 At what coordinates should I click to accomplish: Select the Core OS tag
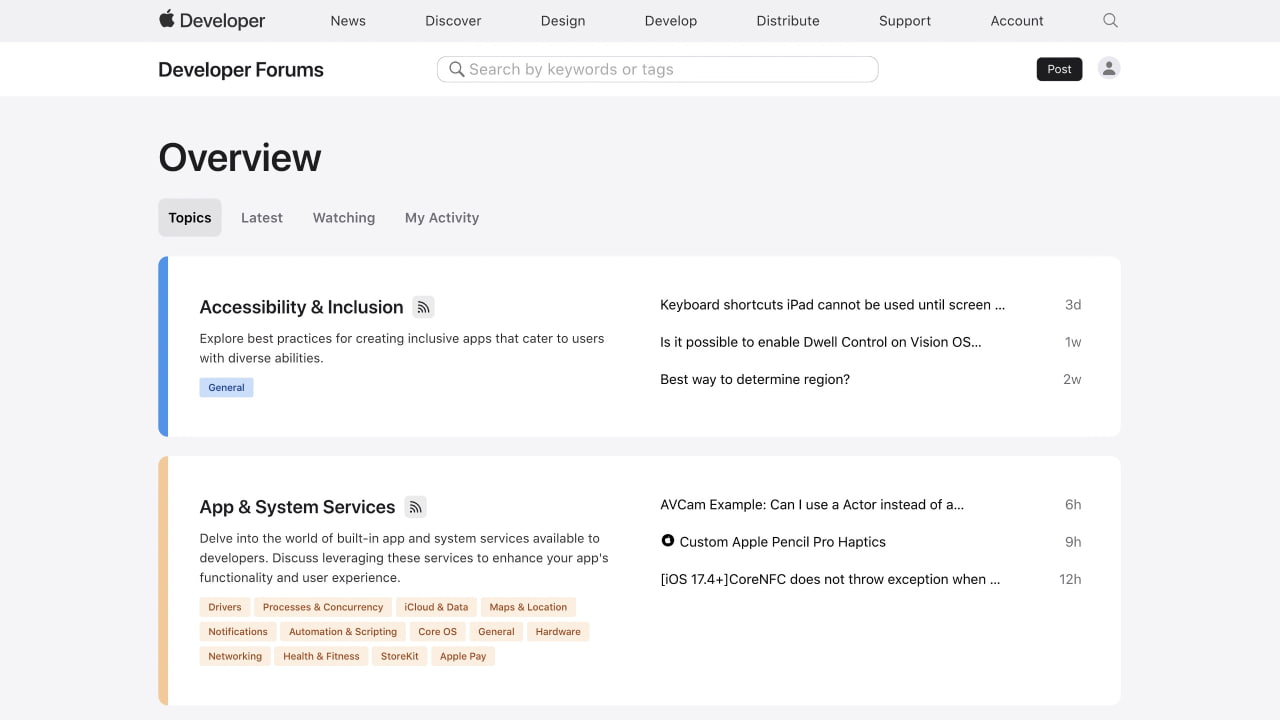[x=437, y=632]
